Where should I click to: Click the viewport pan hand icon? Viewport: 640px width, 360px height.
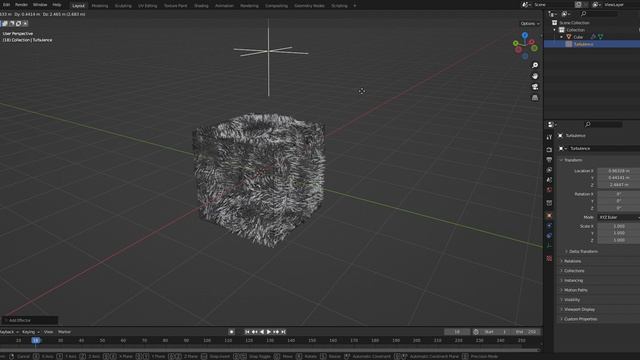pyautogui.click(x=535, y=76)
